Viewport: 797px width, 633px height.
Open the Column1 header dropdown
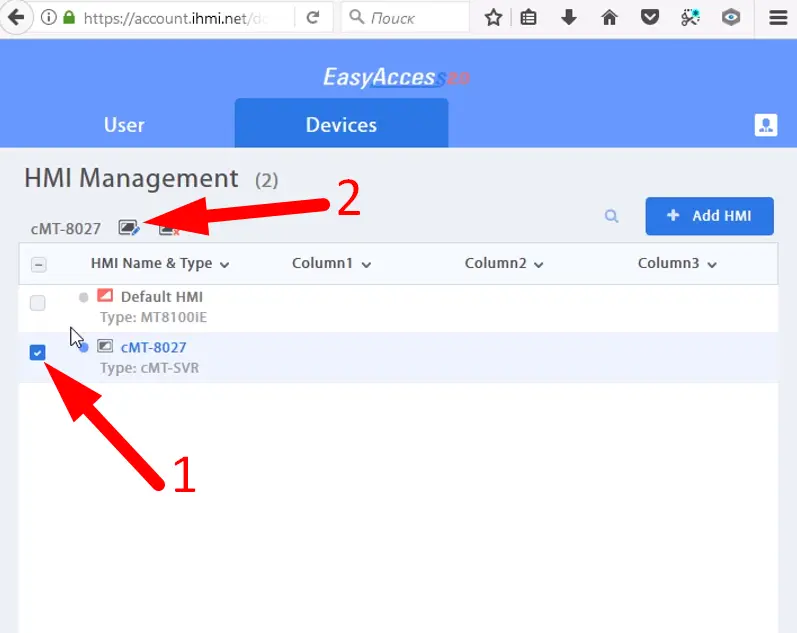[366, 264]
